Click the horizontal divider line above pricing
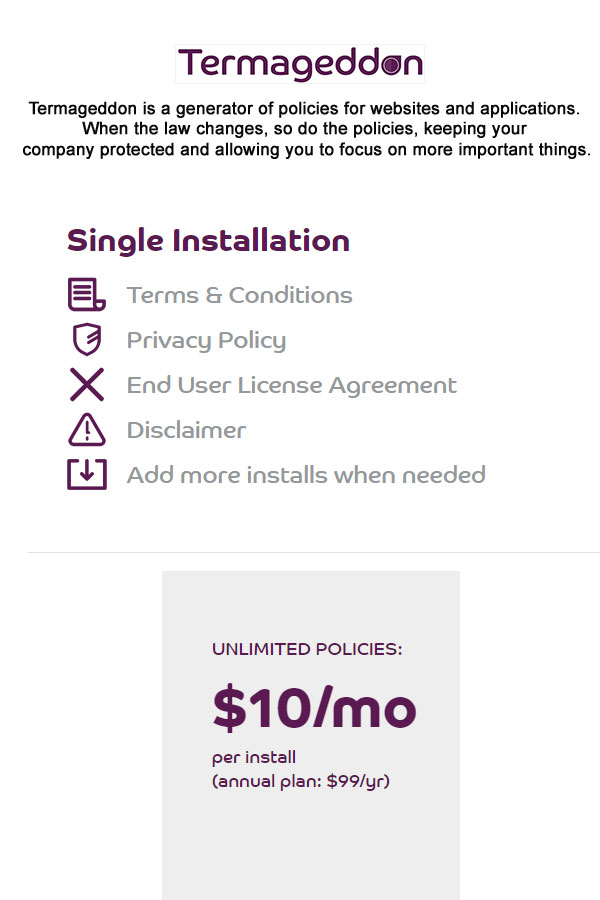The height and width of the screenshot is (900, 600). [x=313, y=552]
